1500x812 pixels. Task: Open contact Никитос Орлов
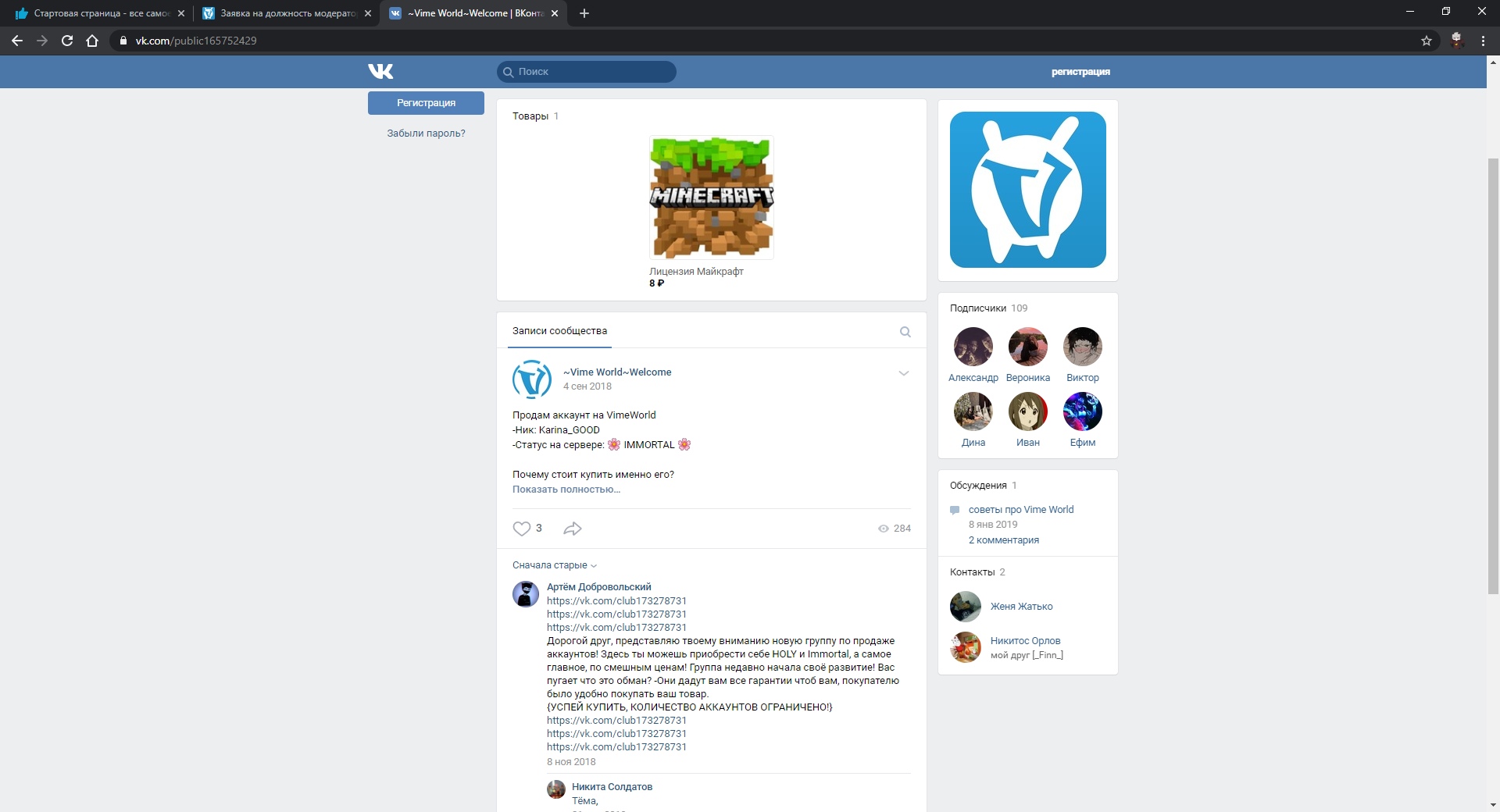(x=1025, y=641)
